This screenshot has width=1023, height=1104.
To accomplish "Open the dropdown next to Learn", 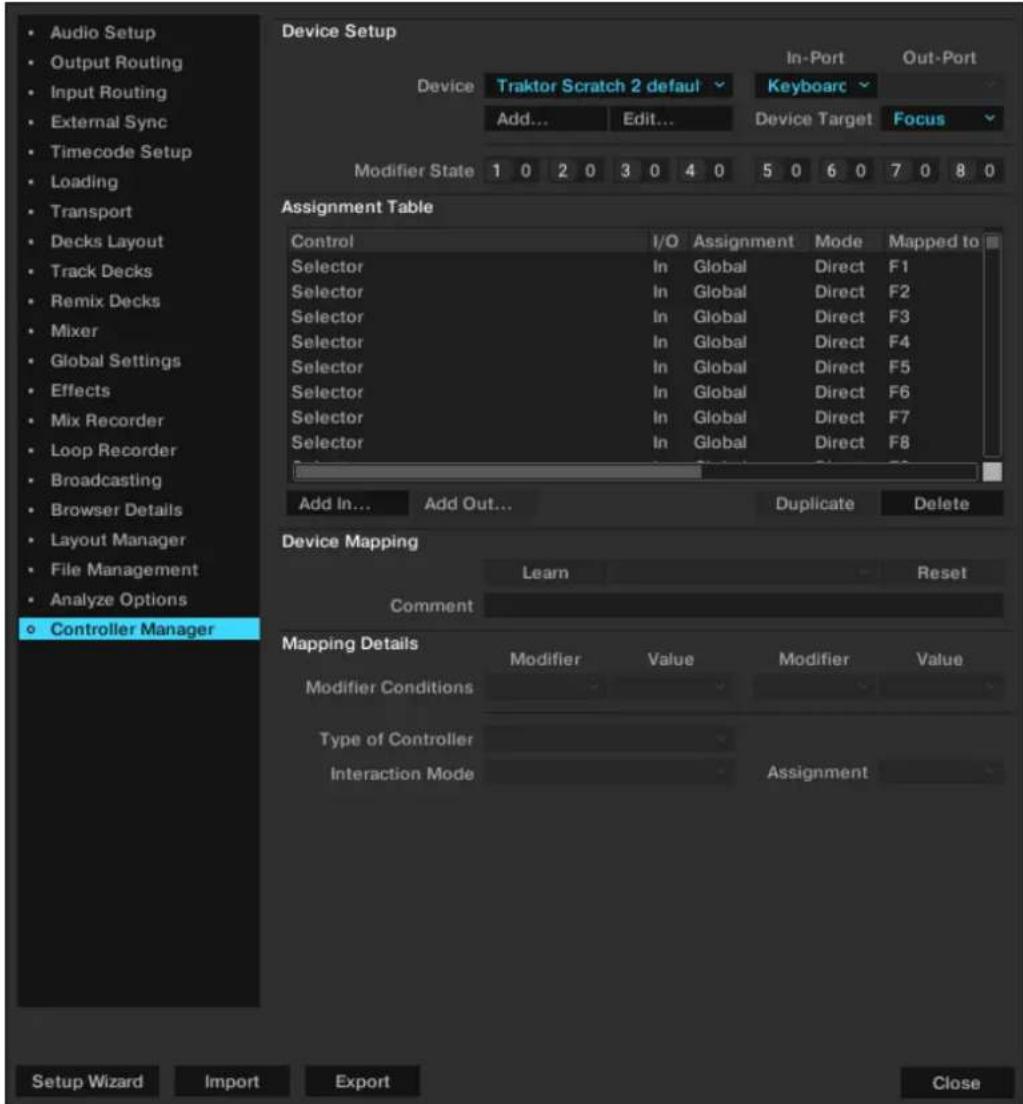I will [x=743, y=573].
